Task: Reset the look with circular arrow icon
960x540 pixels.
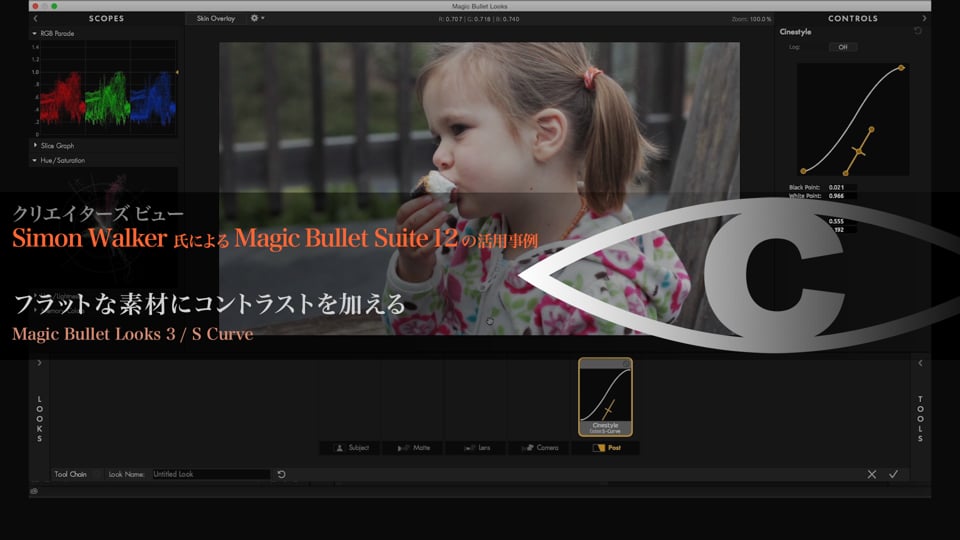Action: [x=282, y=474]
